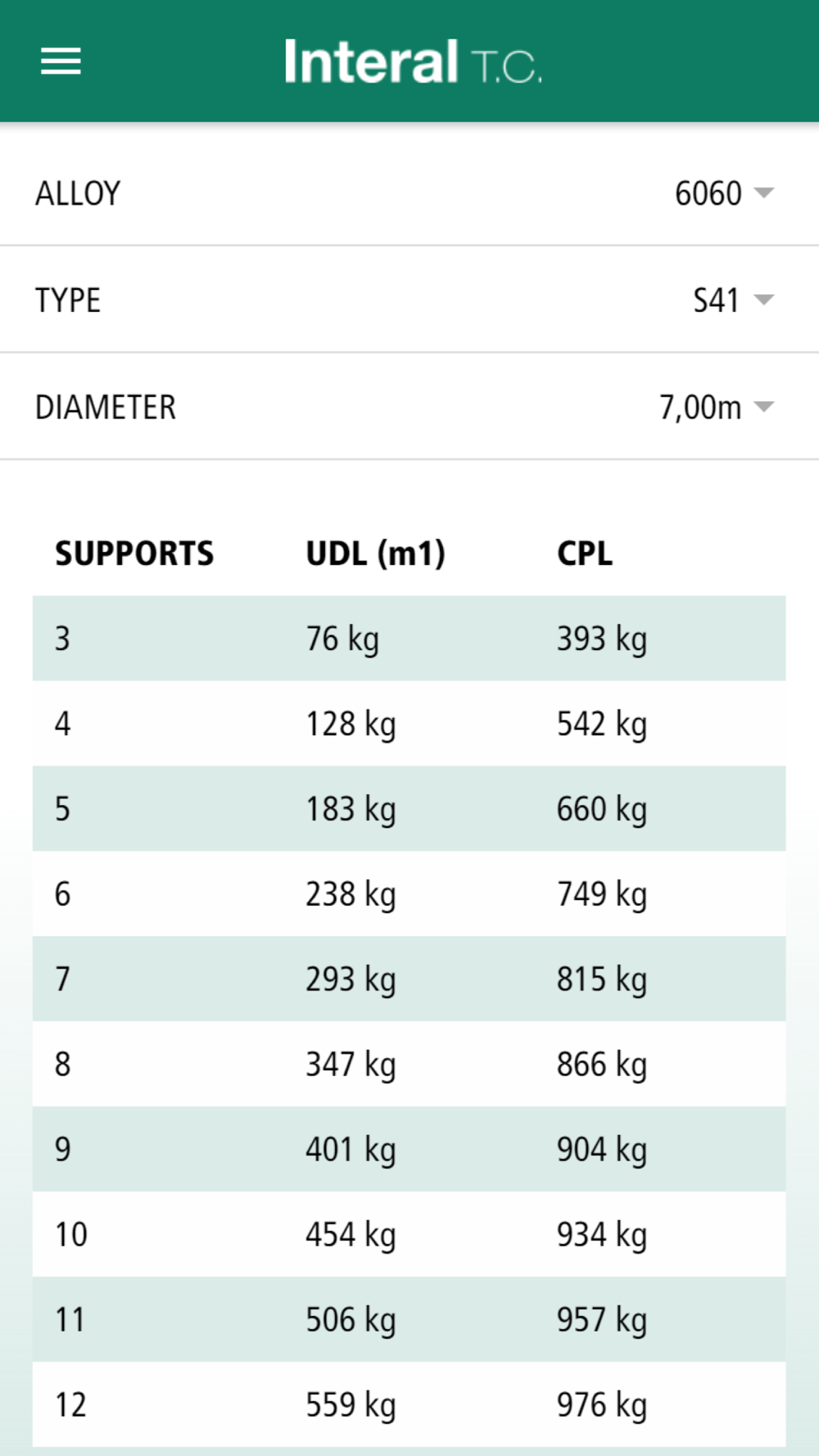Select the CPL column header
The height and width of the screenshot is (1456, 819).
point(585,554)
